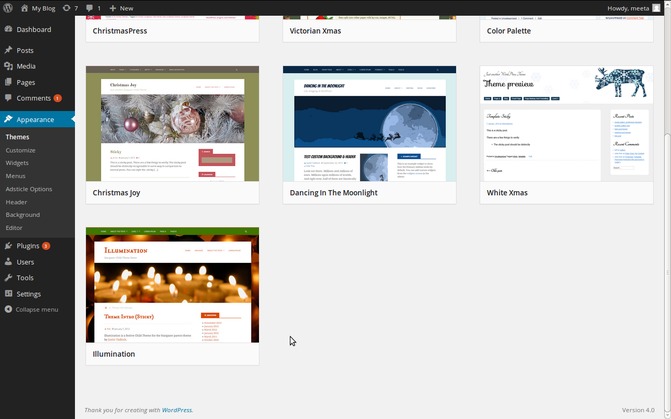The width and height of the screenshot is (671, 419).
Task: Click the Media icon in sidebar
Action: click(8, 66)
